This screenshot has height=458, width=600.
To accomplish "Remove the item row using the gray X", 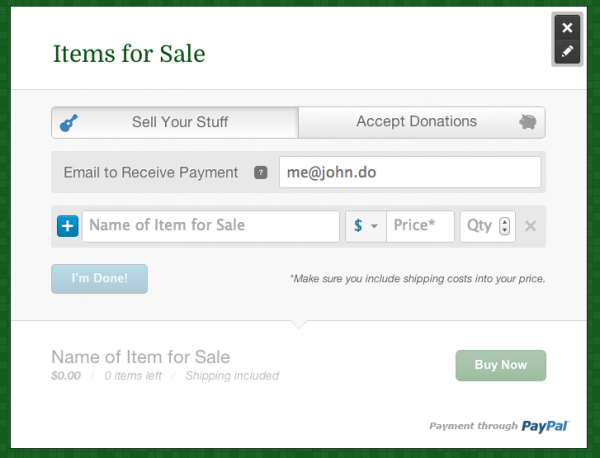I will coord(530,226).
